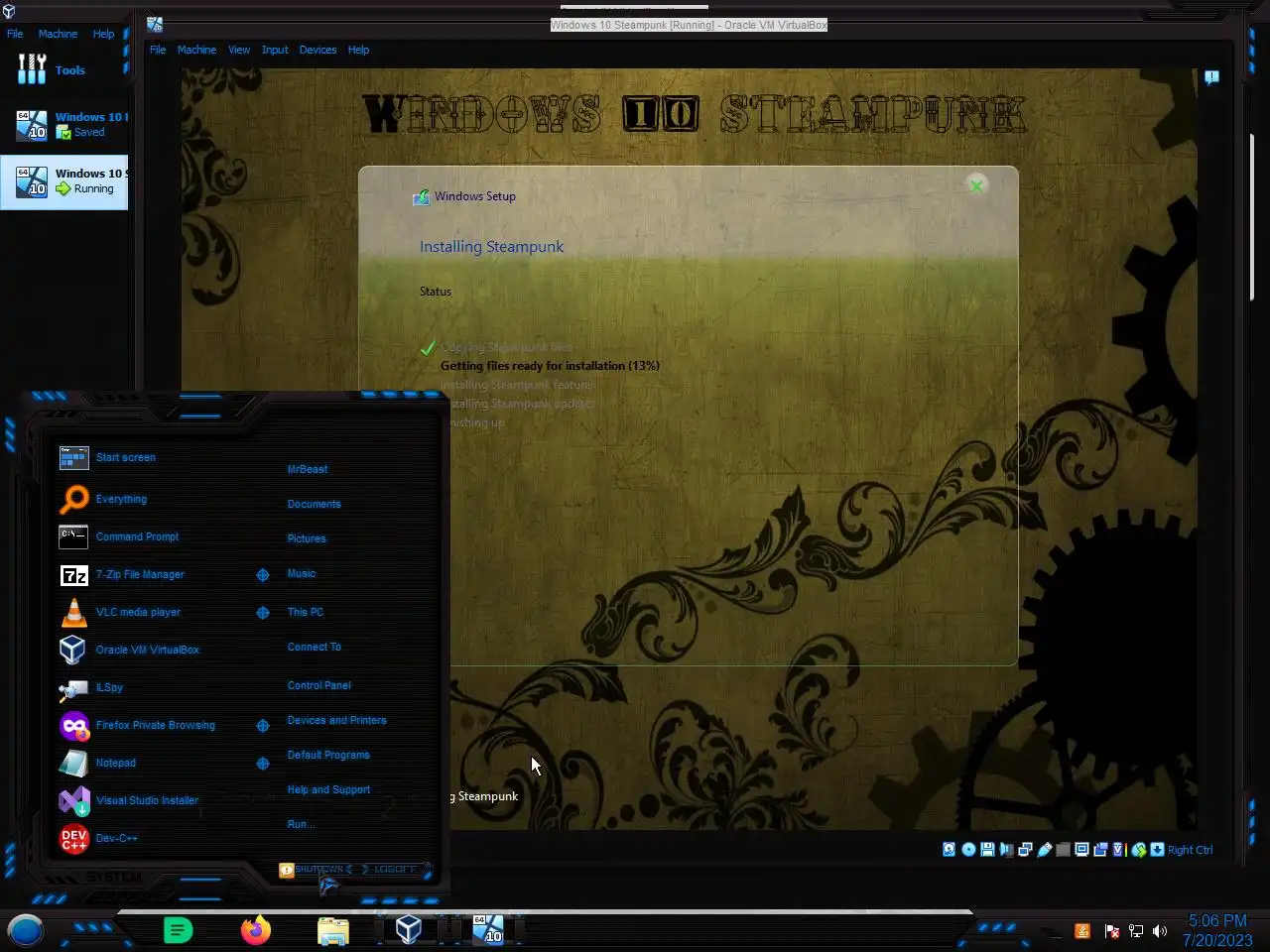Click the clock showing 5:06 PM
Viewport: 1270px width, 952px height.
(x=1216, y=920)
